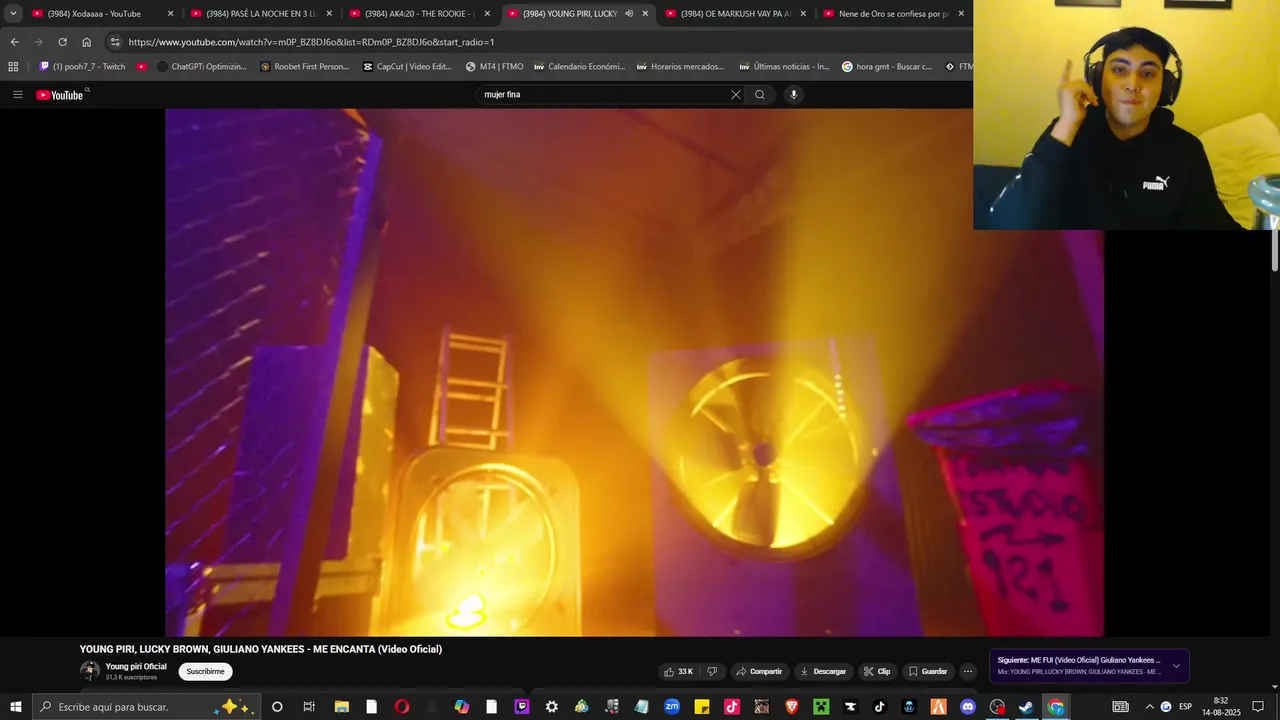Open the page vertical scrollbar thumb
Image resolution: width=1280 pixels, height=720 pixels.
point(1275,251)
